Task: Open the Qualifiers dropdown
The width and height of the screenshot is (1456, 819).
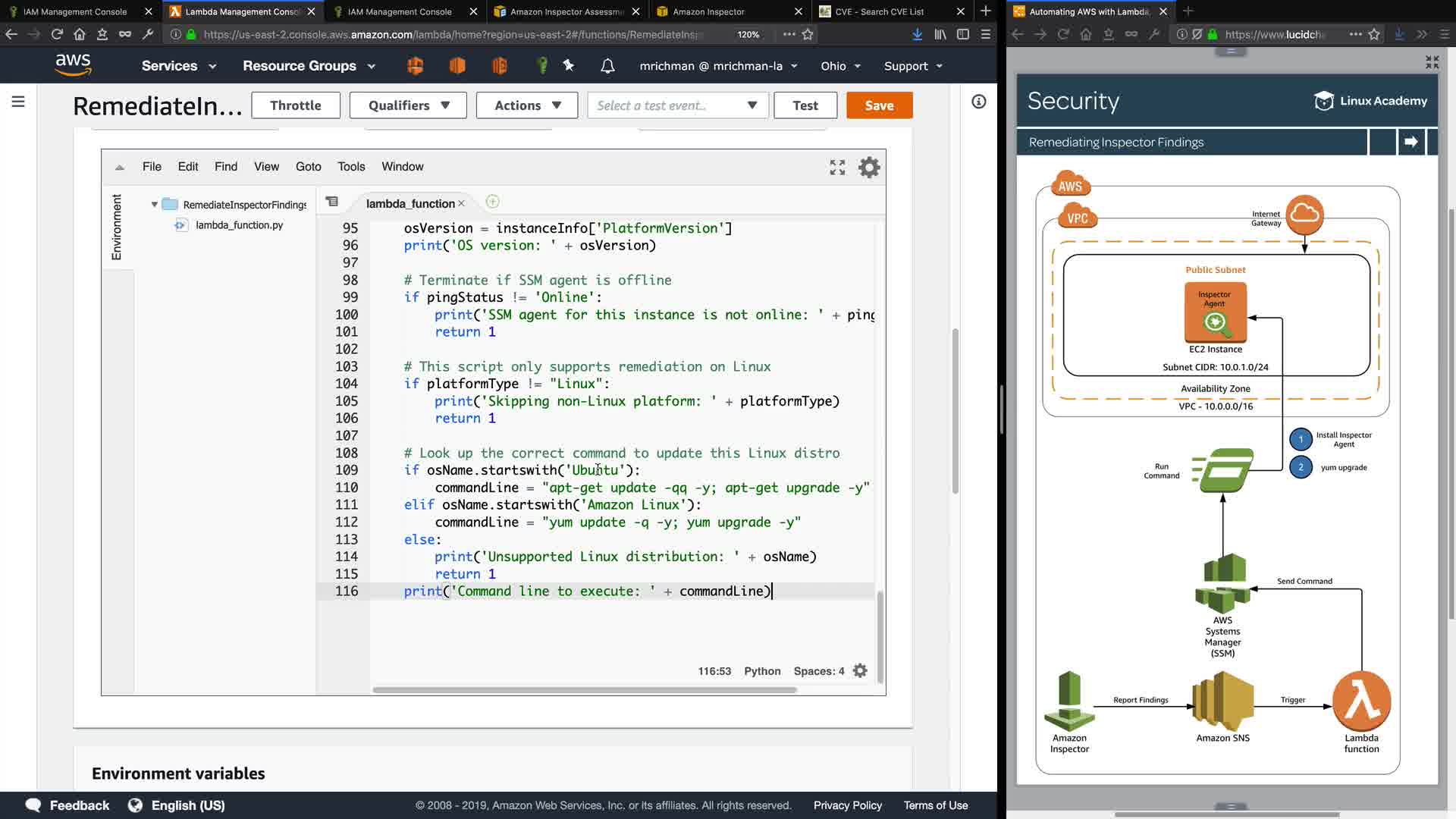Action: 409,105
